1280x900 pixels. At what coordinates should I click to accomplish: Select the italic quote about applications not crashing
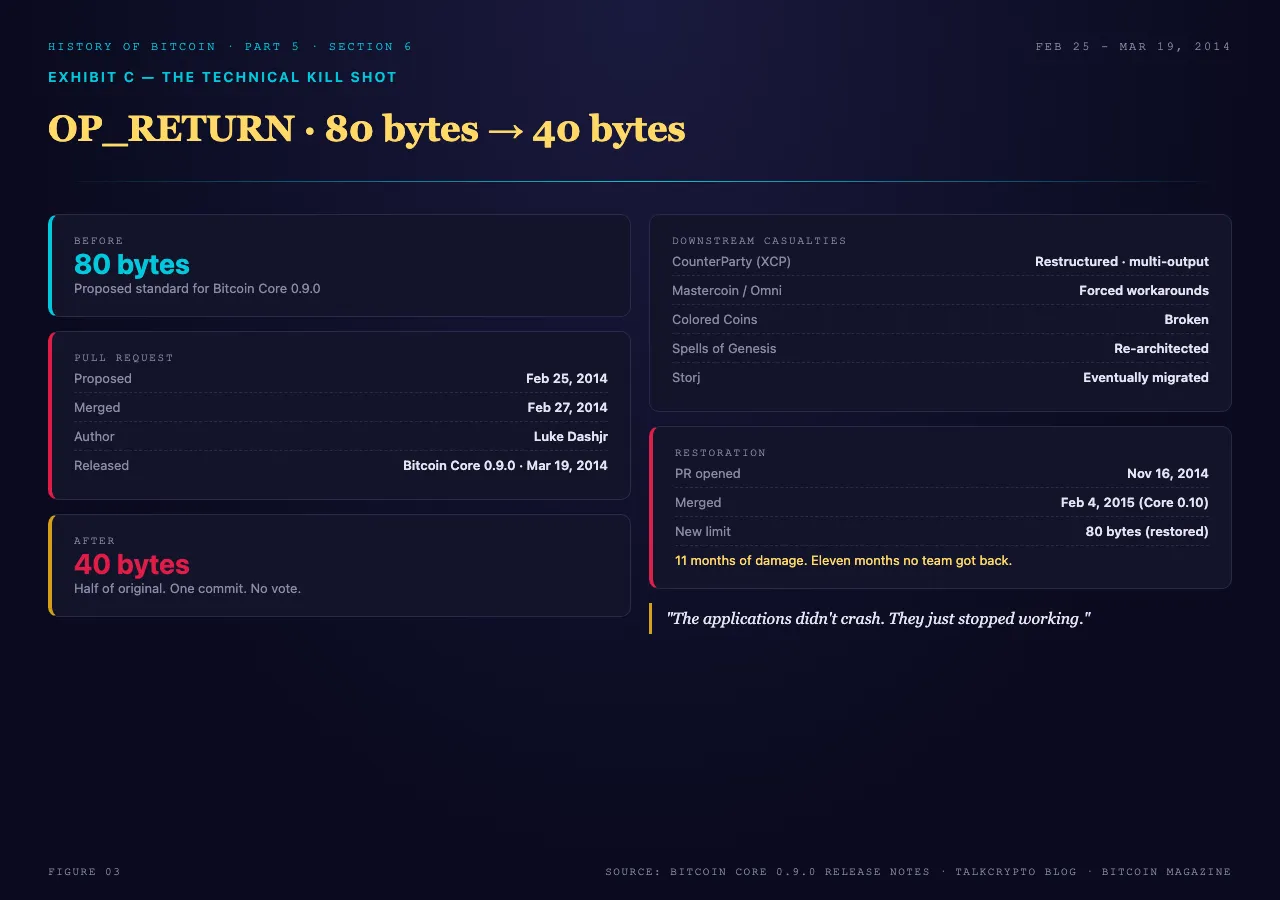[878, 619]
